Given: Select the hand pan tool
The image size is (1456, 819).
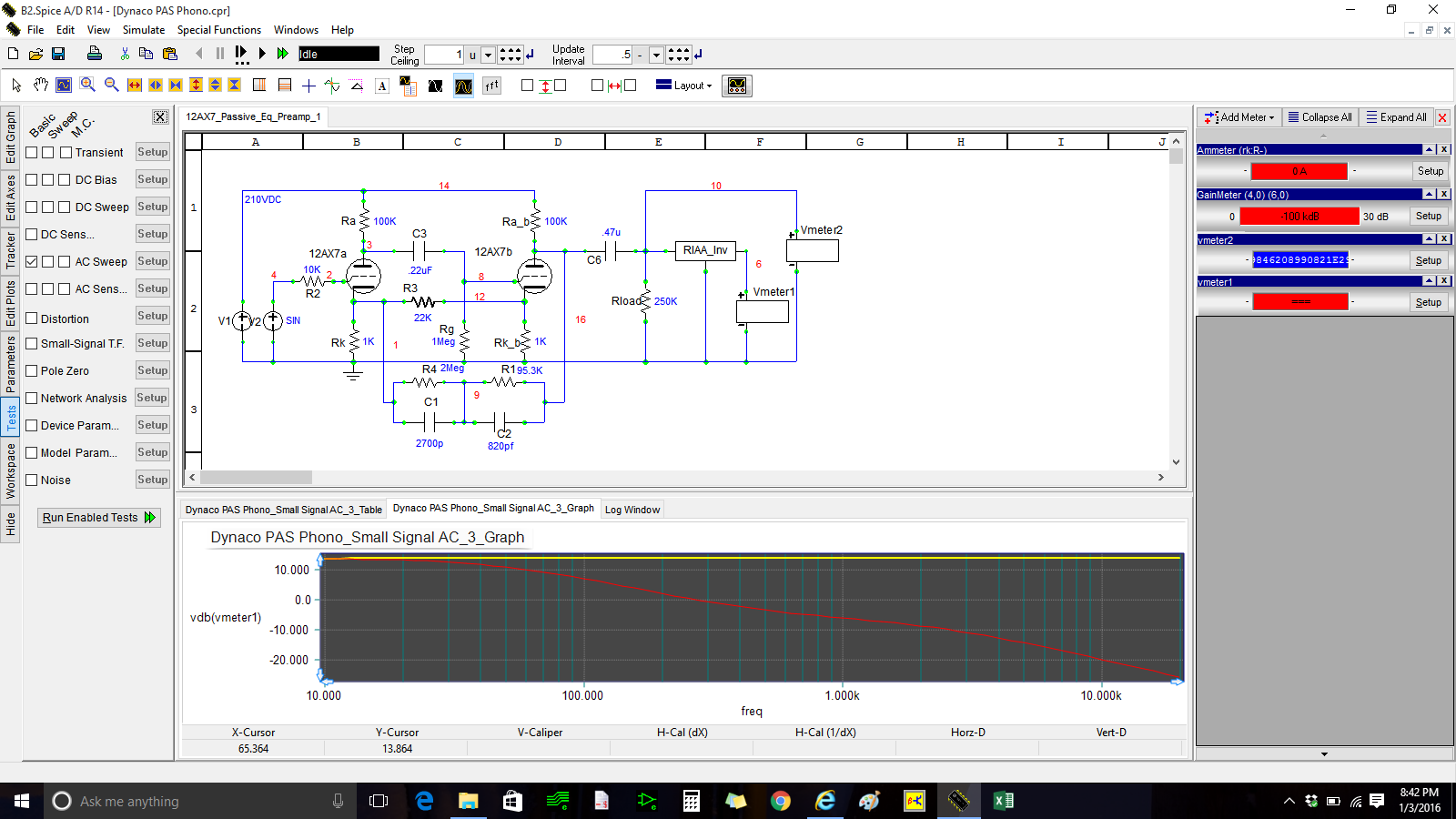Looking at the screenshot, I should click(40, 86).
